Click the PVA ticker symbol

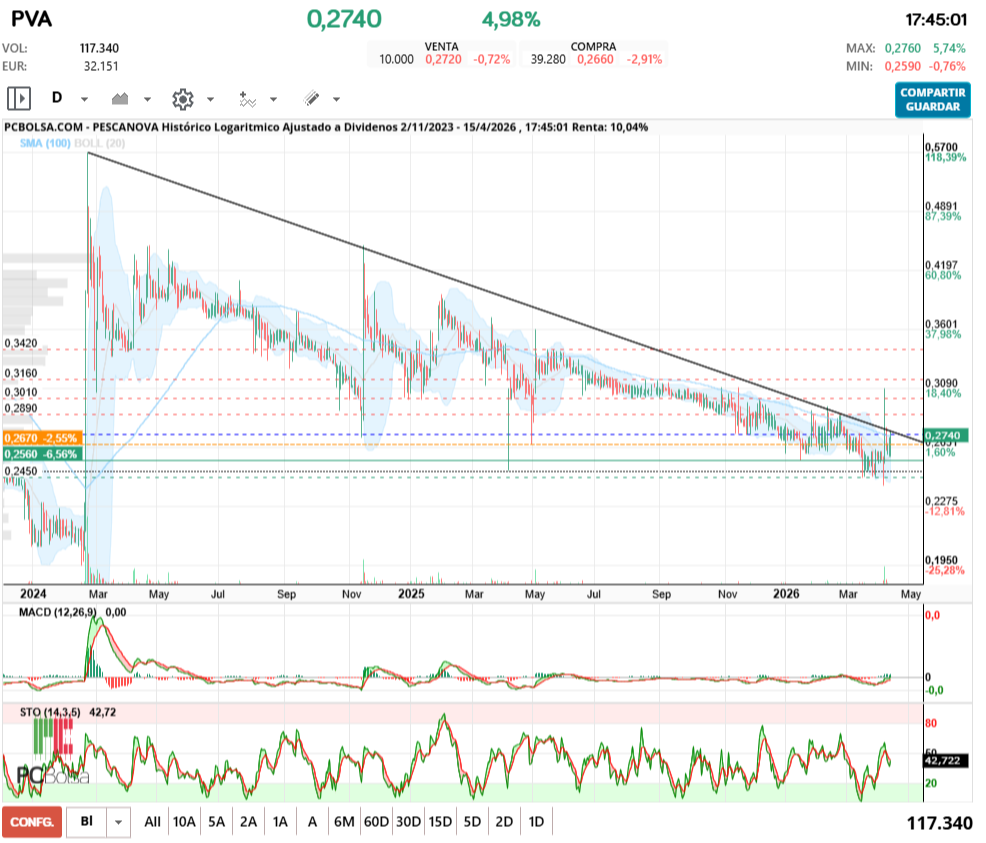tap(31, 19)
